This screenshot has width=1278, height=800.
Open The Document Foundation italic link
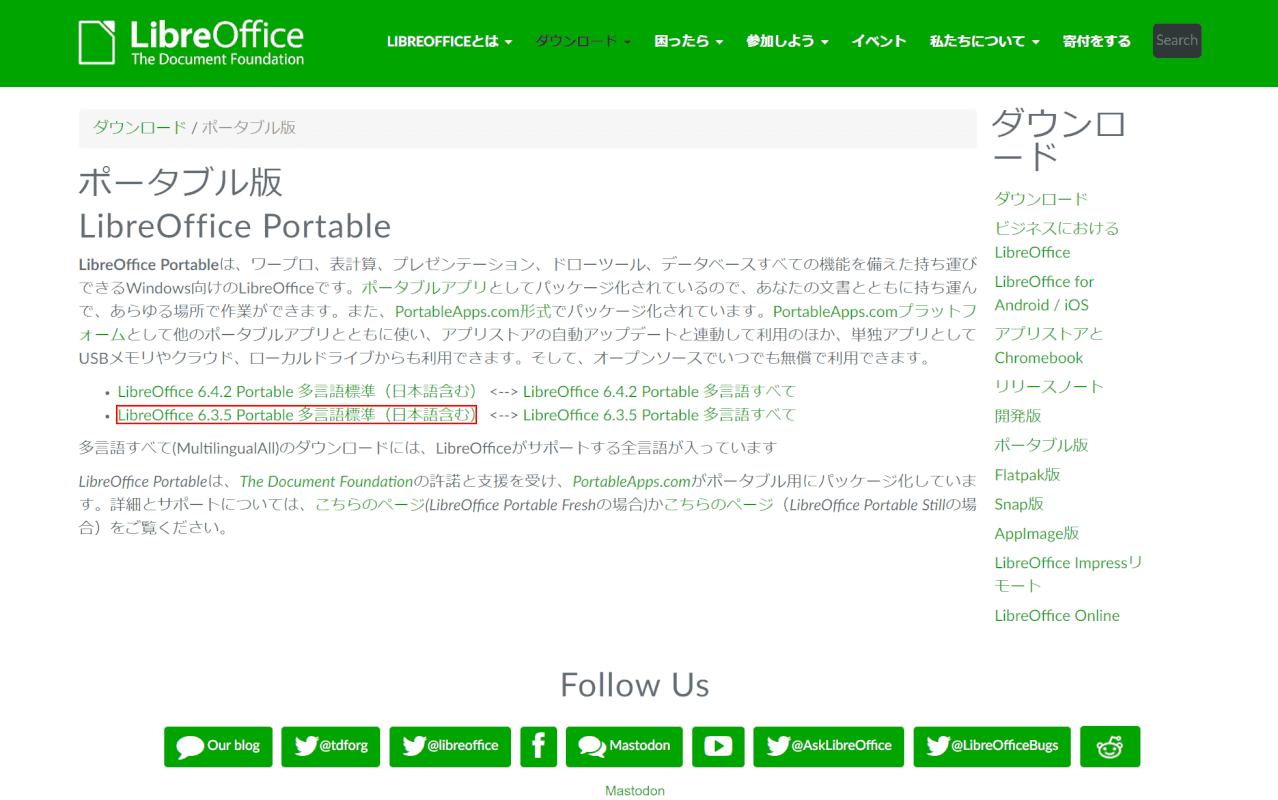point(326,481)
